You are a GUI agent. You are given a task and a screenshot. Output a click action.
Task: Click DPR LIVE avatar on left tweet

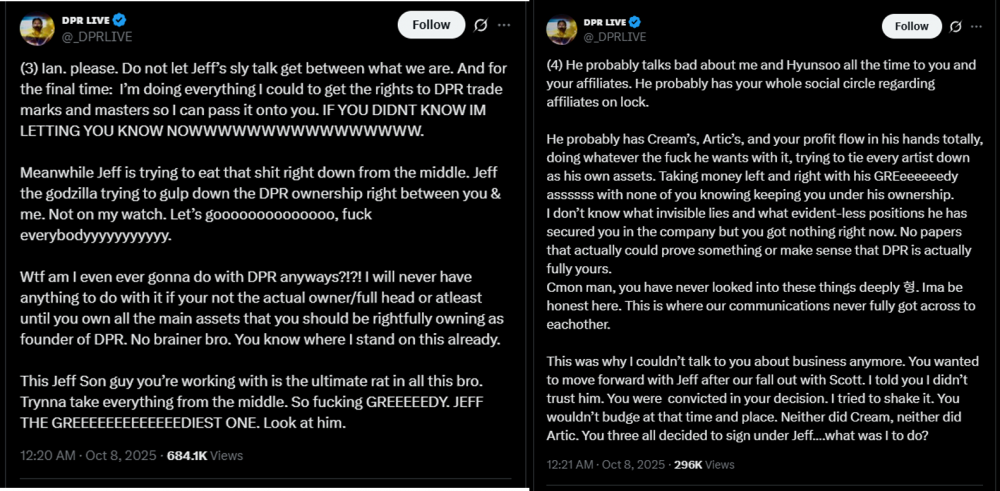(x=37, y=29)
